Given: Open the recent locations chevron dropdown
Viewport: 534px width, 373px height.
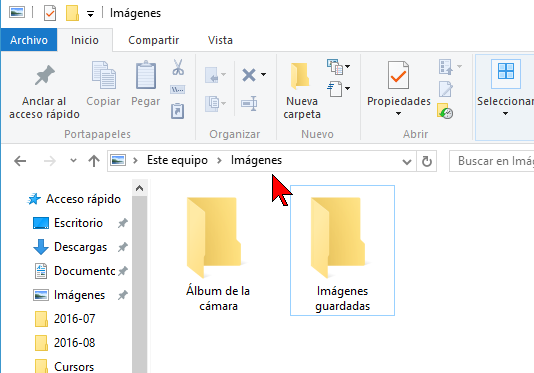Looking at the screenshot, I should (73, 160).
